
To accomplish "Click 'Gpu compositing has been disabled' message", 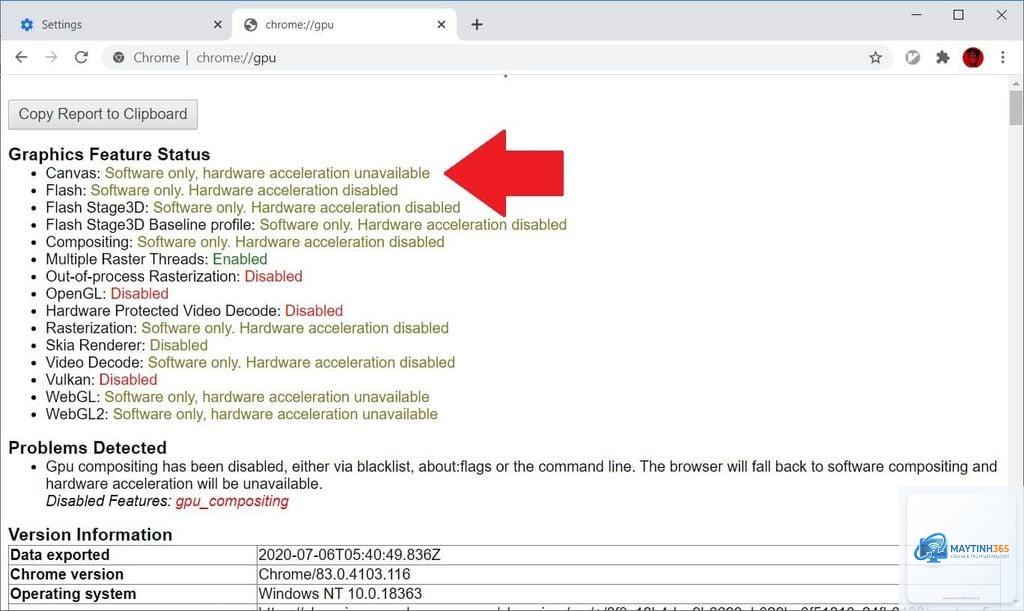I will pyautogui.click(x=521, y=475).
